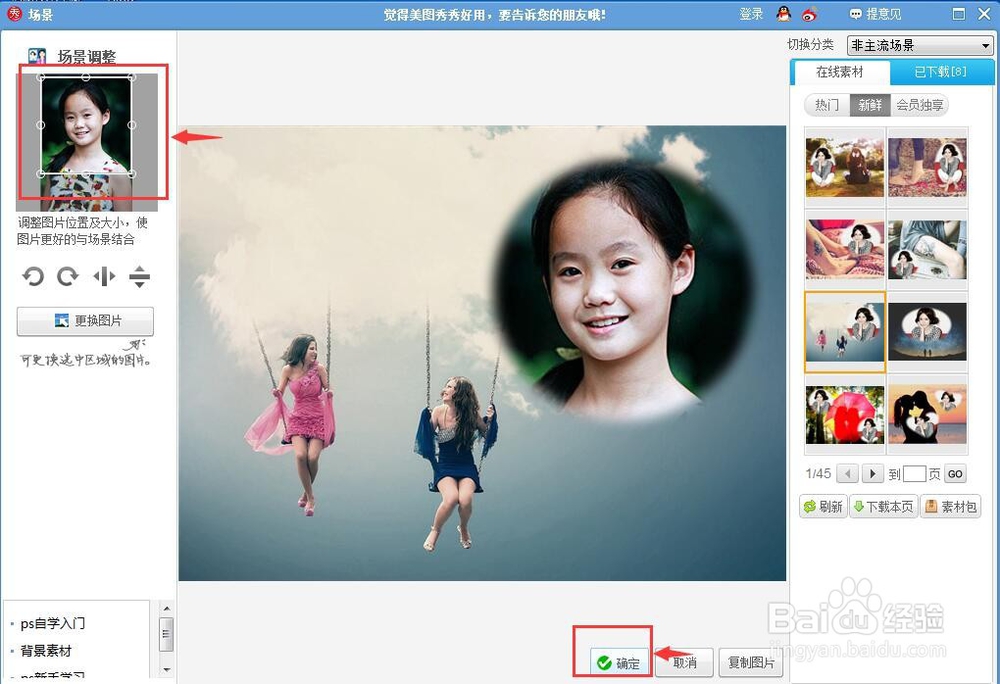Select the highlighted swing scene thumbnail
The height and width of the screenshot is (684, 1000).
844,333
